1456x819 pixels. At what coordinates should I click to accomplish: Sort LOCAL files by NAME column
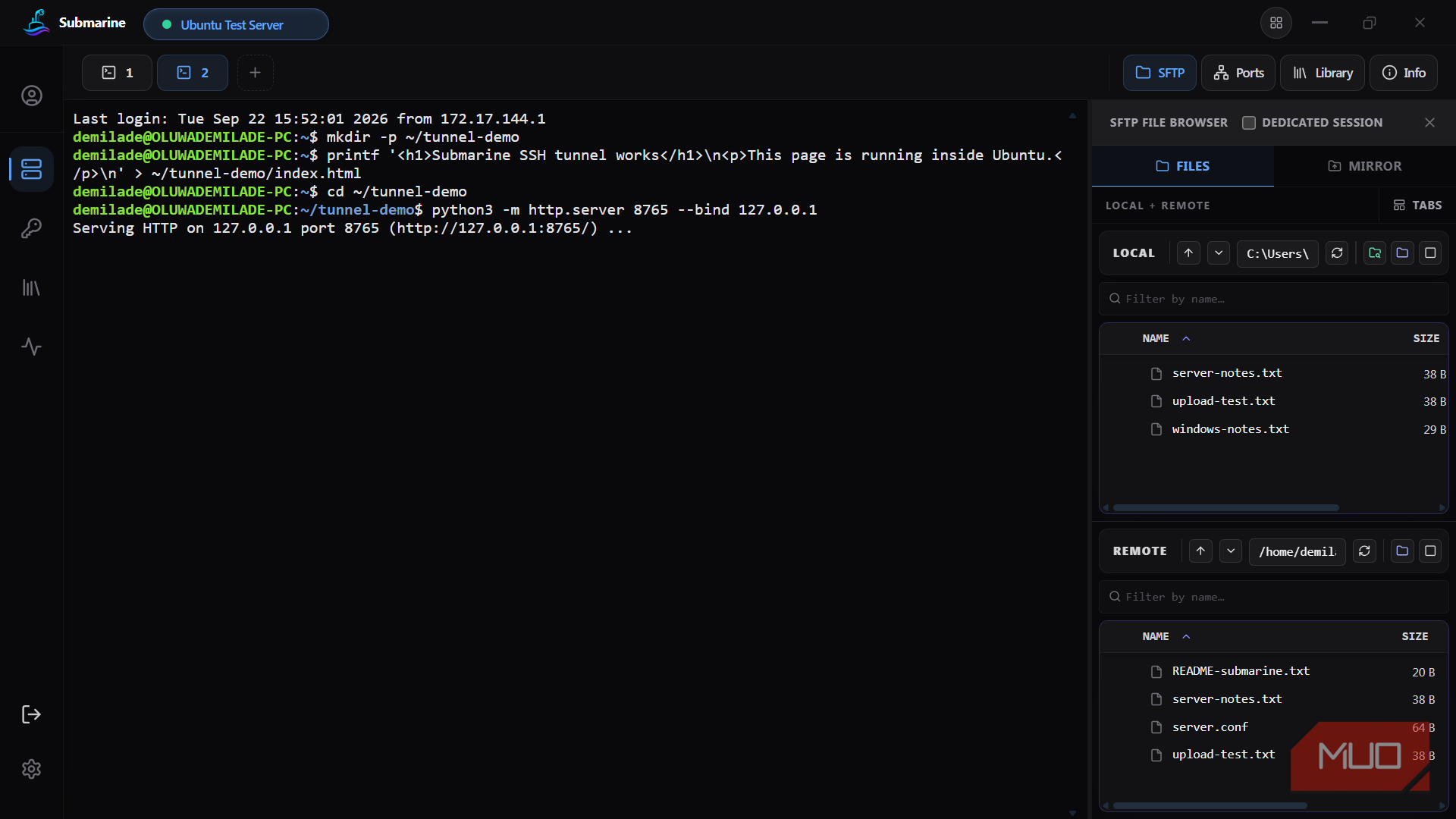(1166, 338)
